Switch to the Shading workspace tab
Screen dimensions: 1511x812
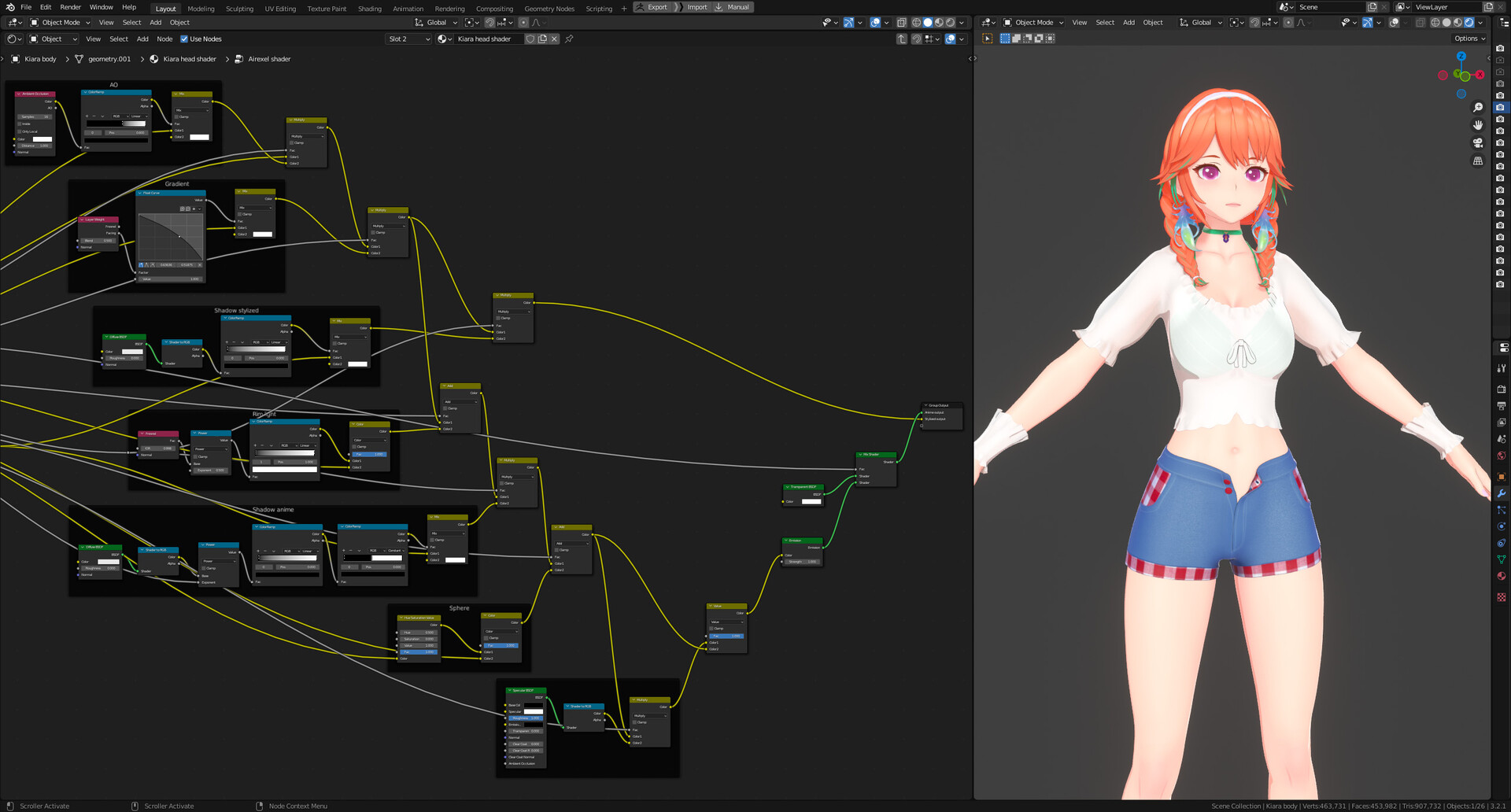click(x=369, y=9)
